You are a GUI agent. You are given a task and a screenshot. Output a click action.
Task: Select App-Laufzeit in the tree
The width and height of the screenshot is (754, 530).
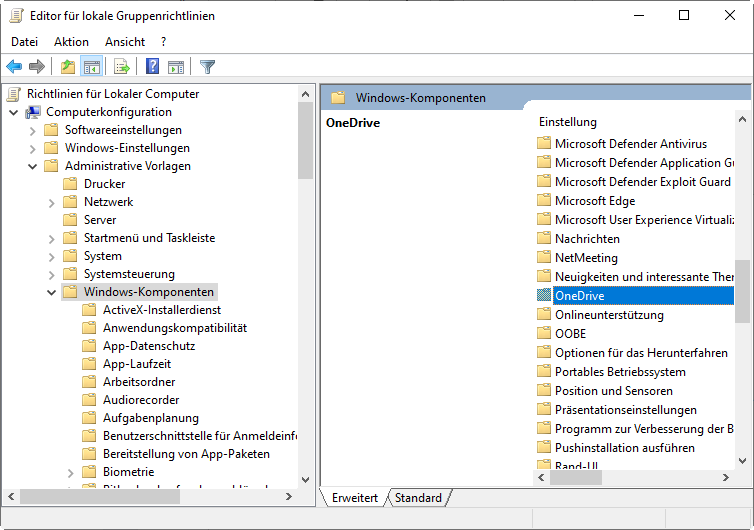[x=137, y=364]
